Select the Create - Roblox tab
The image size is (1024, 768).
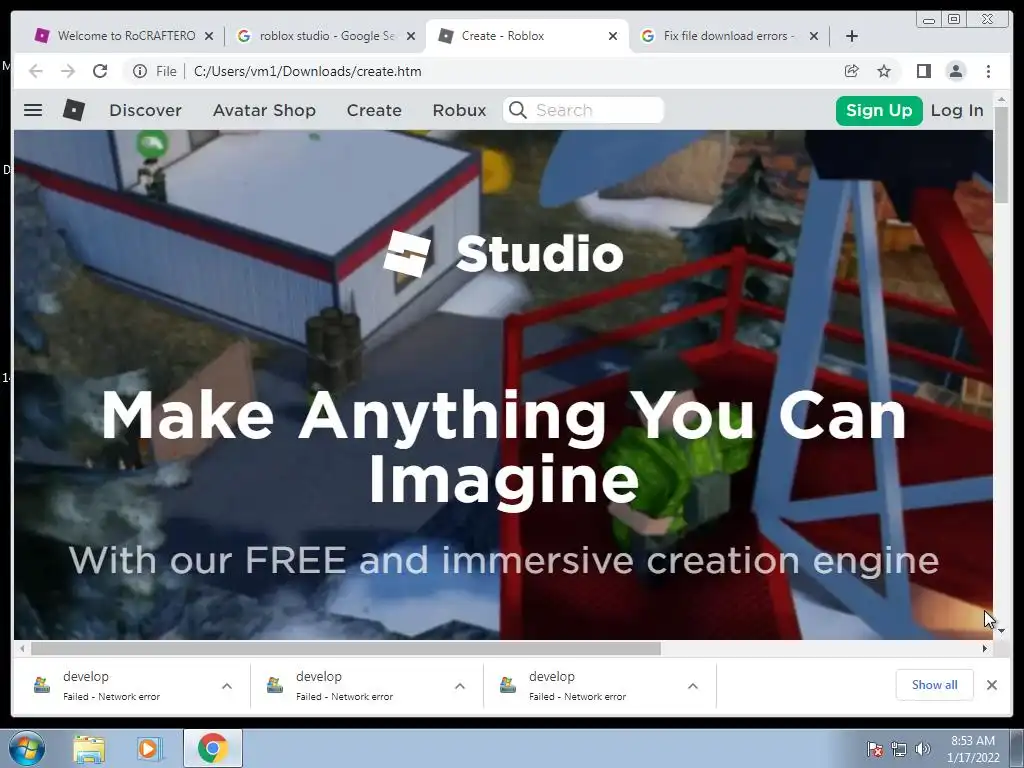527,36
